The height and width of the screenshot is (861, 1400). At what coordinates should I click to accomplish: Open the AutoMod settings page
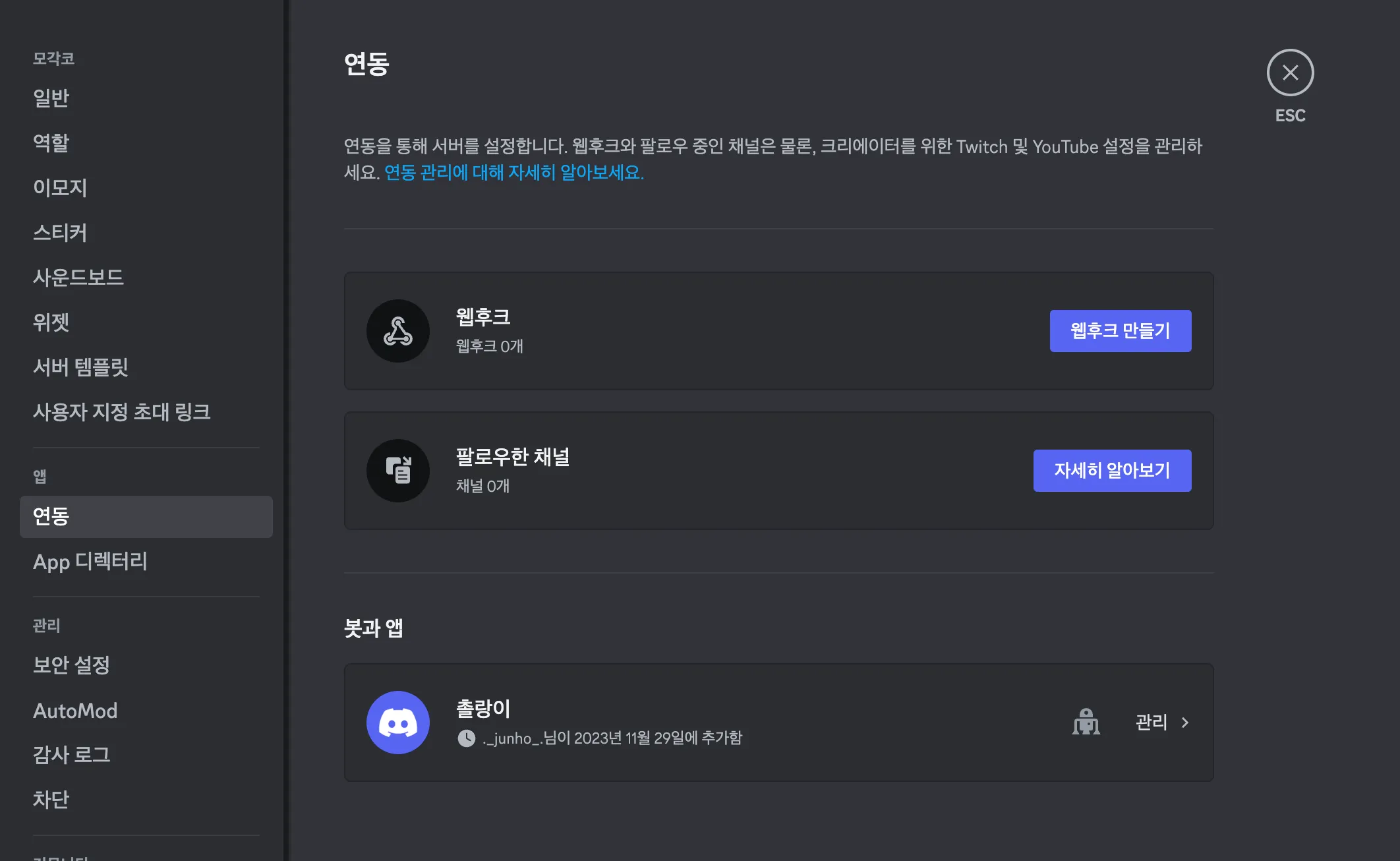coord(75,711)
